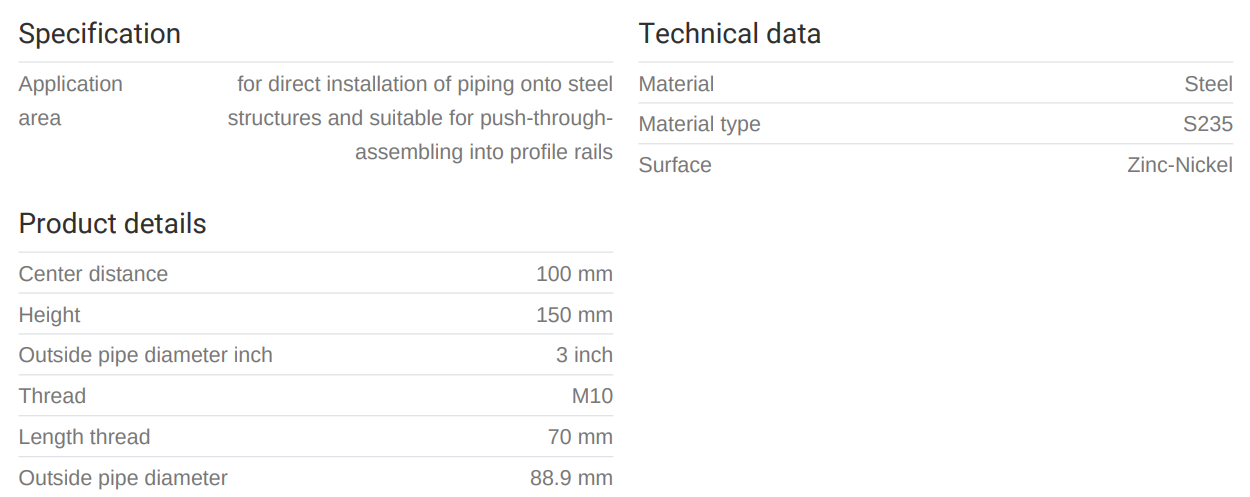Click the 3 inch pipe diameter value
Image resolution: width=1250 pixels, height=497 pixels.
584,355
